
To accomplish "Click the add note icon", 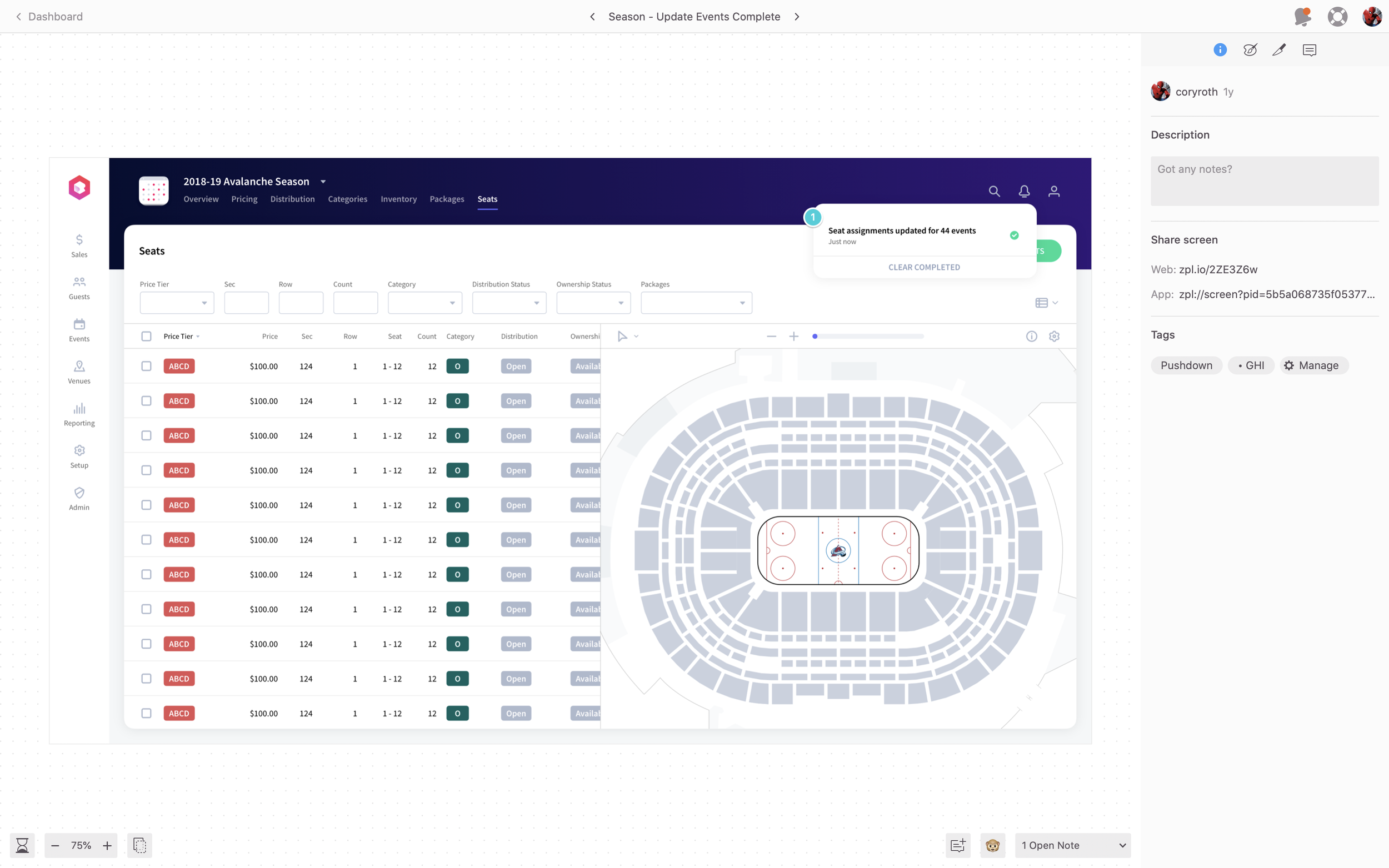I will click(958, 845).
